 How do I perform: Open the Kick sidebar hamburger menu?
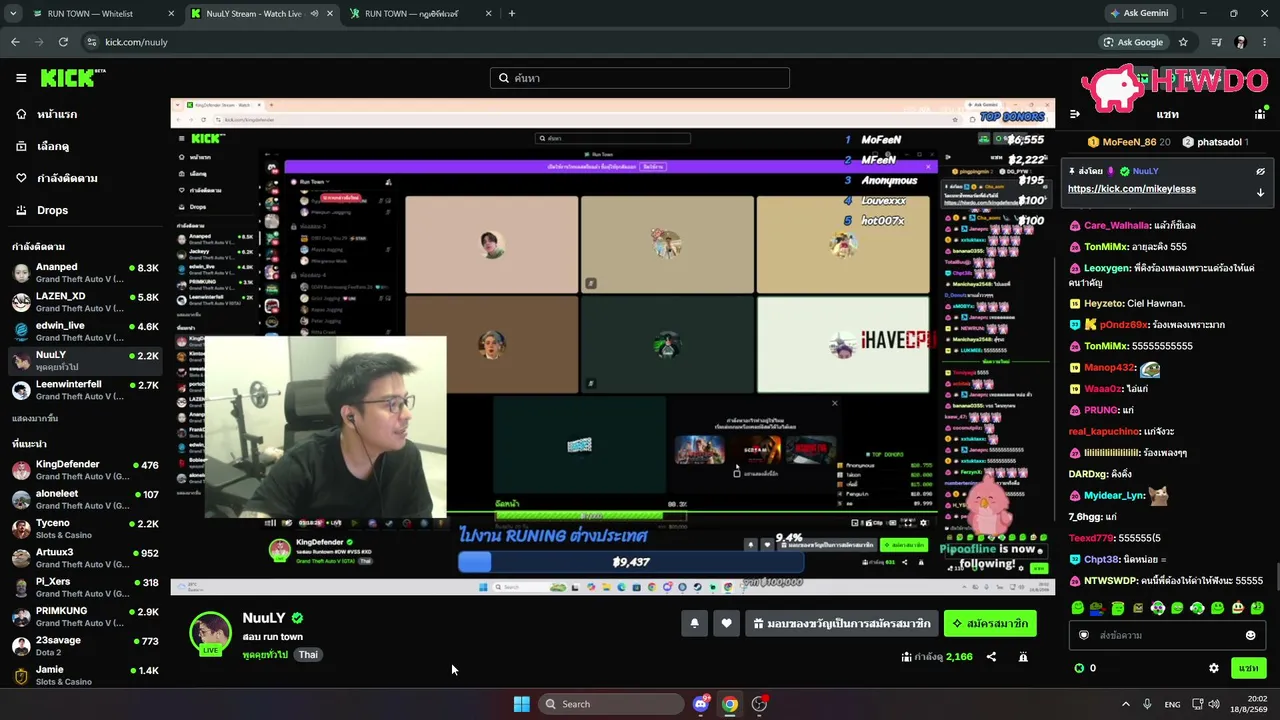click(x=21, y=78)
